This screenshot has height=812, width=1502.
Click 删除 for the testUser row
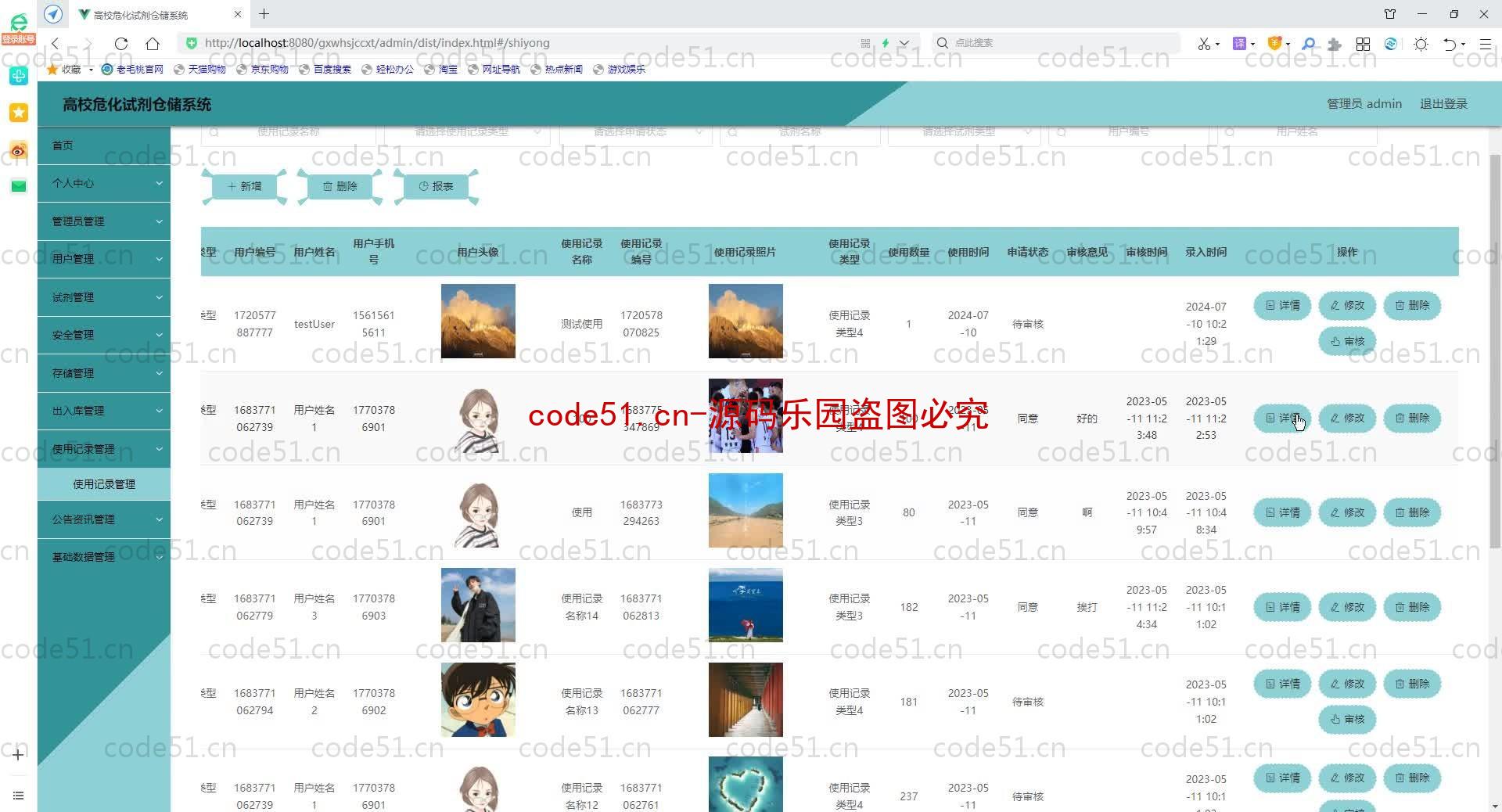[x=1412, y=306]
